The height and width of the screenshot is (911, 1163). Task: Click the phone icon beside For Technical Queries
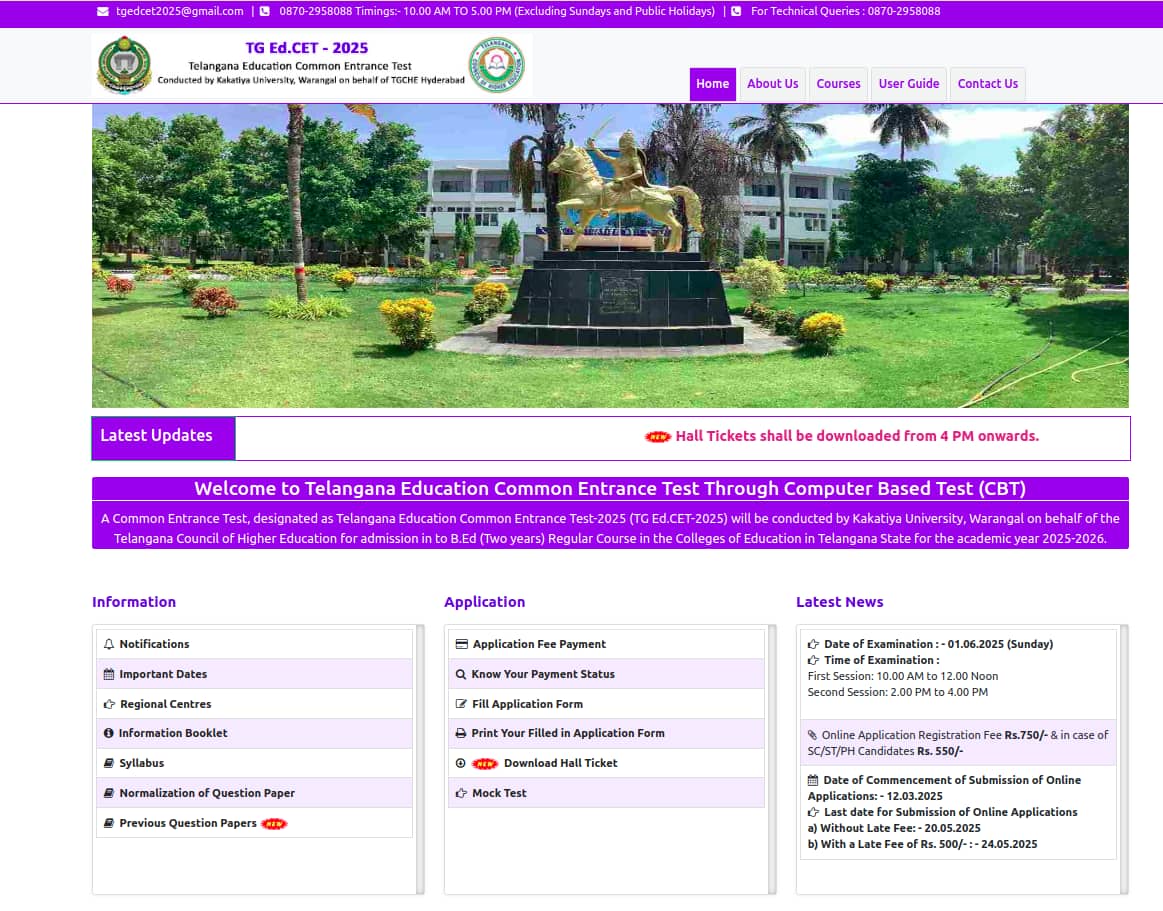[x=736, y=11]
